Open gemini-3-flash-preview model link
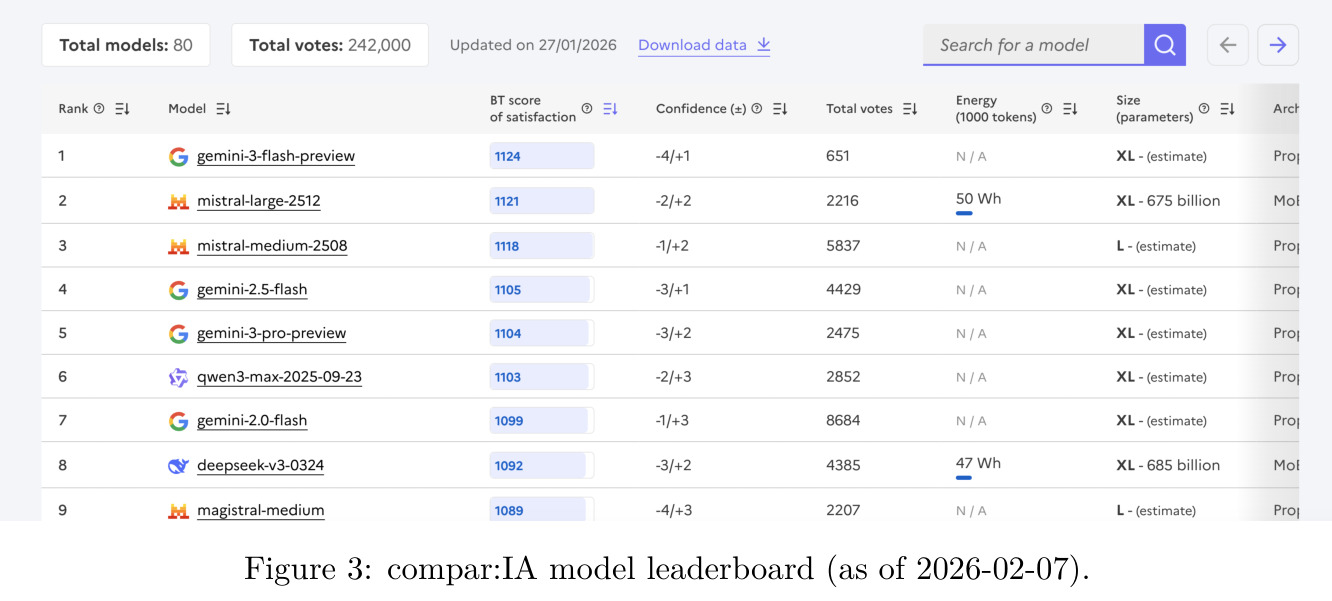Viewport: 1332px width, 601px height. coord(276,156)
